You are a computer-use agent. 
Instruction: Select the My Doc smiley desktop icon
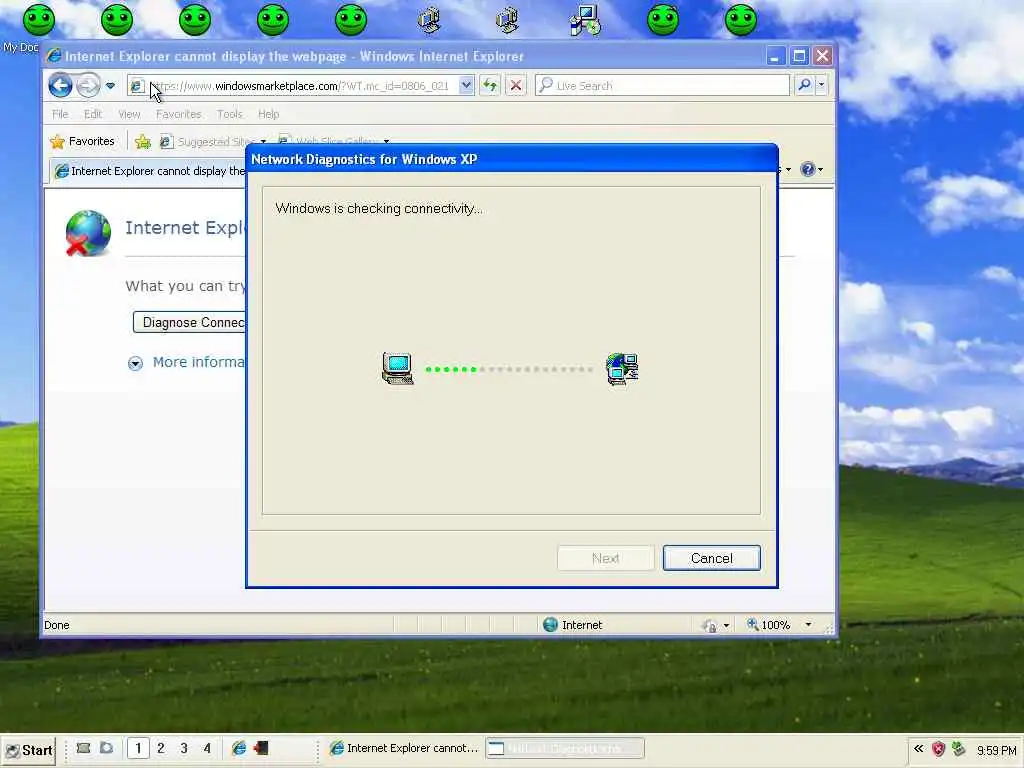click(x=38, y=20)
